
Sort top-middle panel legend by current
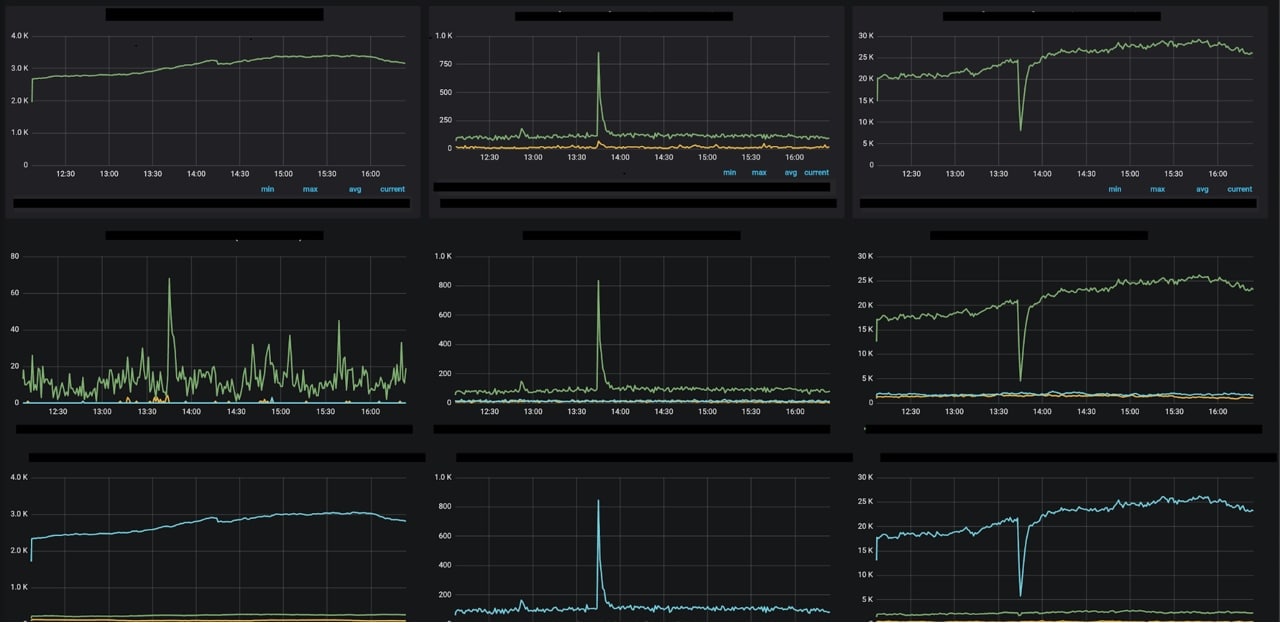click(816, 172)
